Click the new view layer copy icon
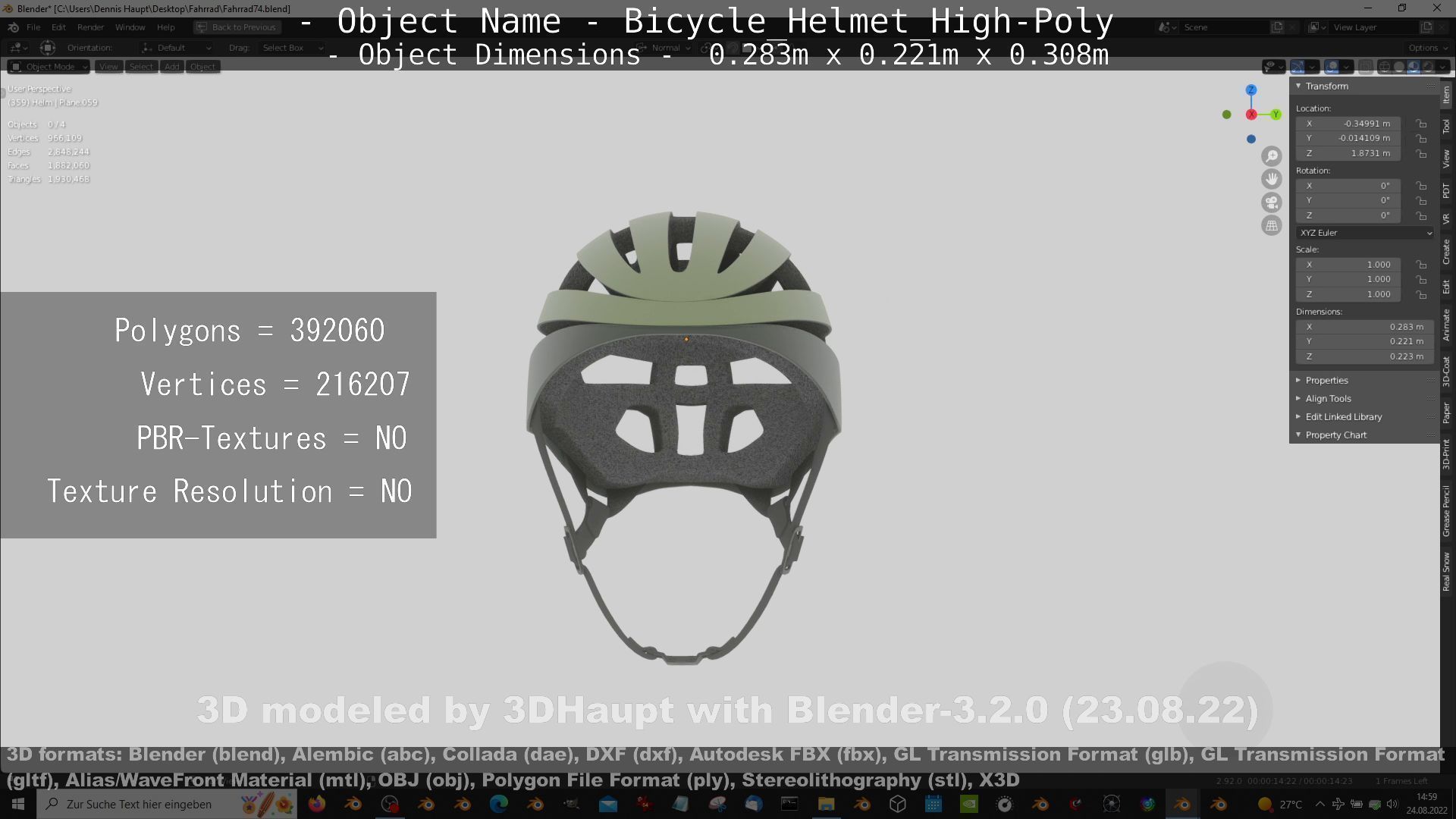Viewport: 1456px width, 819px height. point(1426,27)
